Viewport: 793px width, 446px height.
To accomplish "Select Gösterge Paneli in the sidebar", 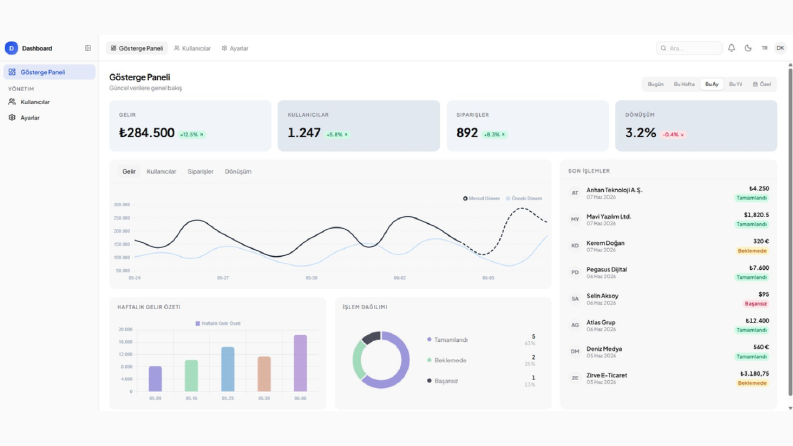I will tap(49, 72).
